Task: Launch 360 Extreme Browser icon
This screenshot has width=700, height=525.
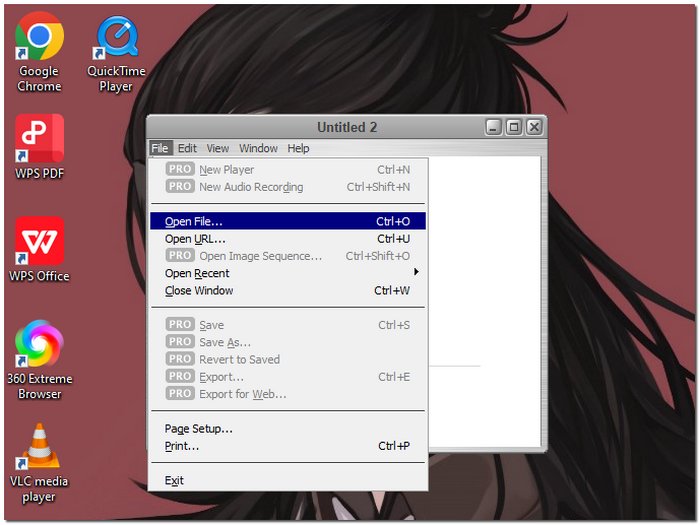Action: point(39,360)
